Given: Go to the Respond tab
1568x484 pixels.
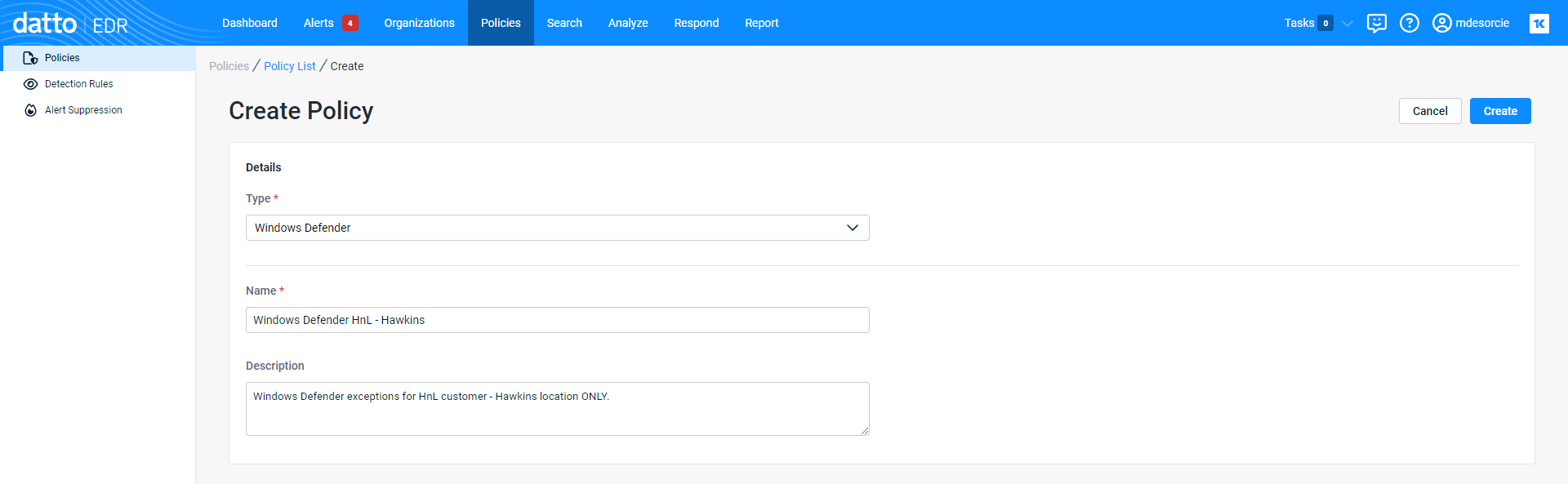Looking at the screenshot, I should [697, 23].
